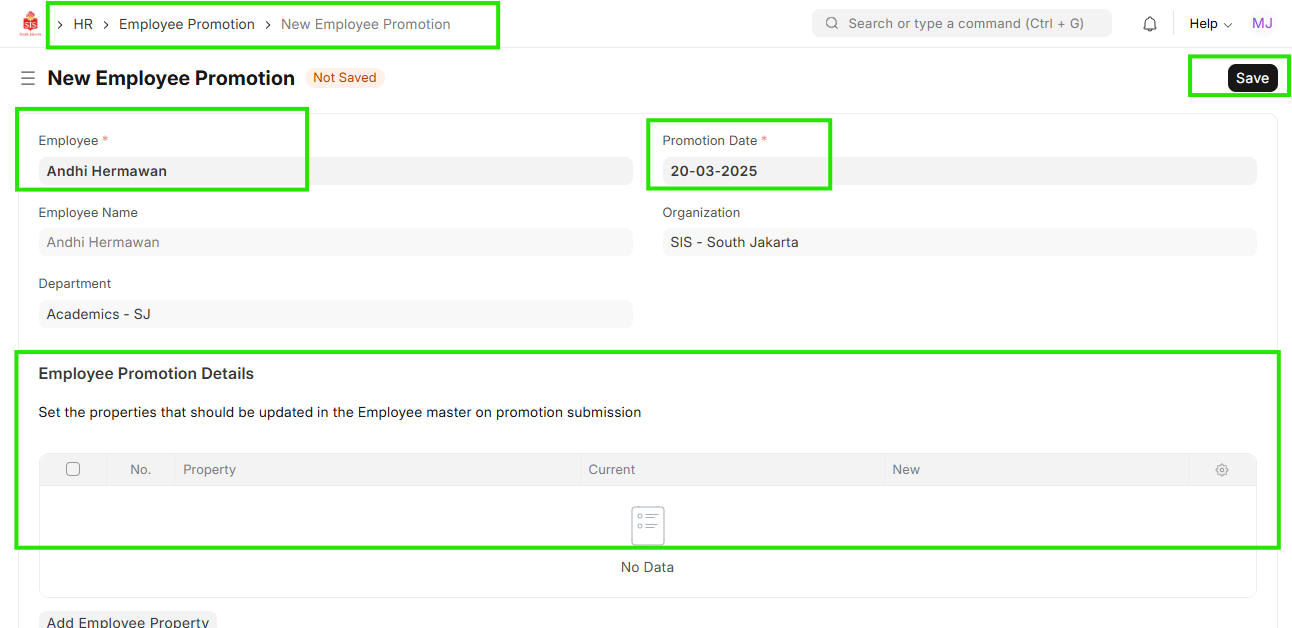The height and width of the screenshot is (628, 1292).
Task: Click the Not Saved status badge
Action: pos(344,78)
